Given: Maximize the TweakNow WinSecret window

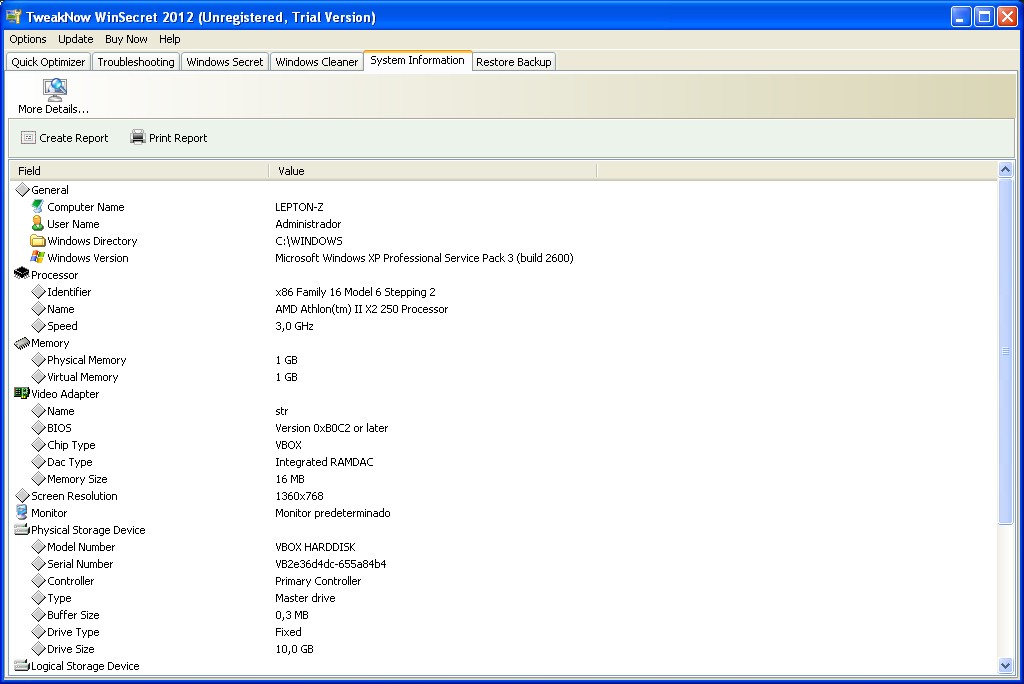Looking at the screenshot, I should coord(984,17).
